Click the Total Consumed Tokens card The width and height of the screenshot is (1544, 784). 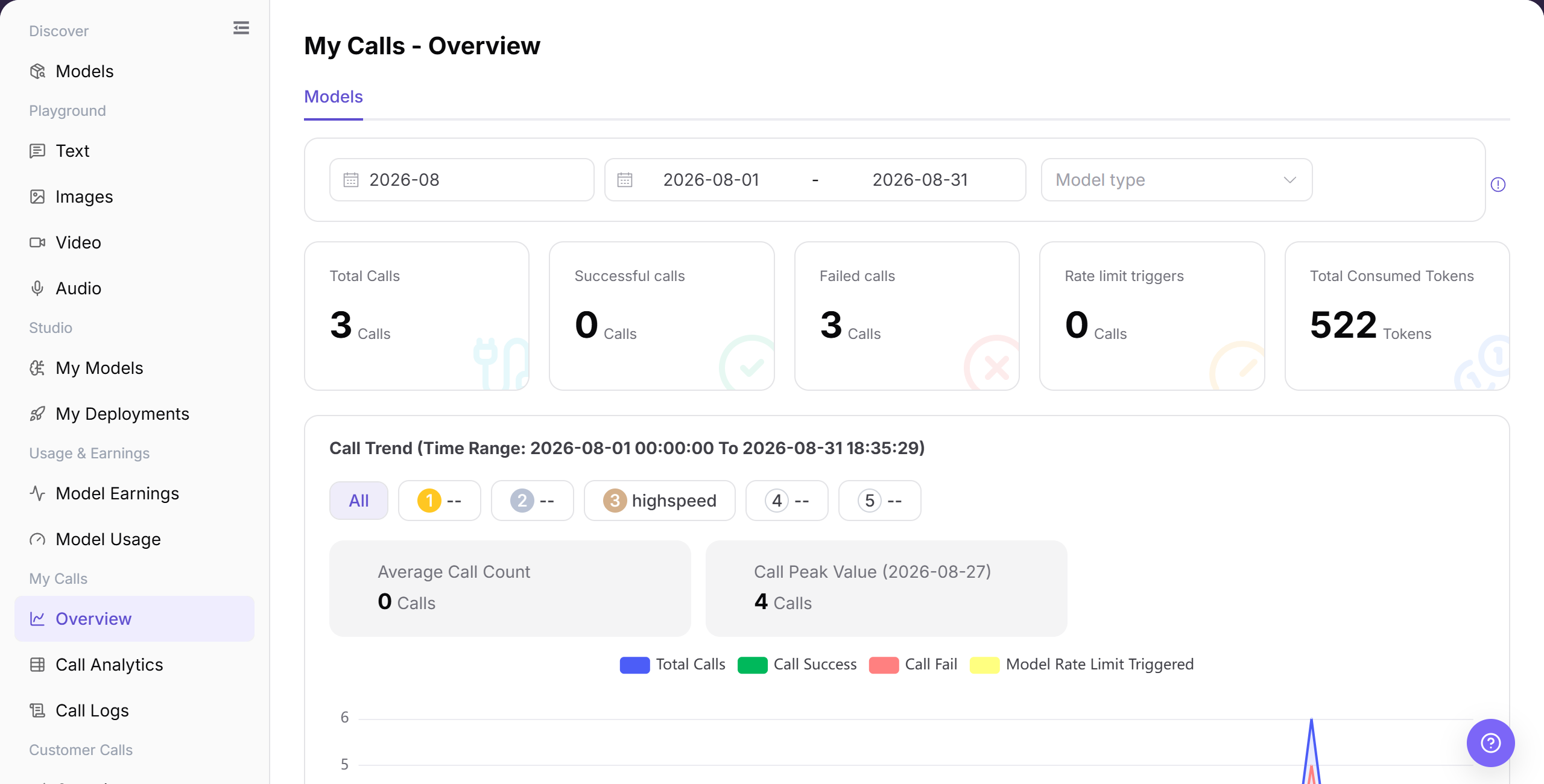tap(1397, 316)
